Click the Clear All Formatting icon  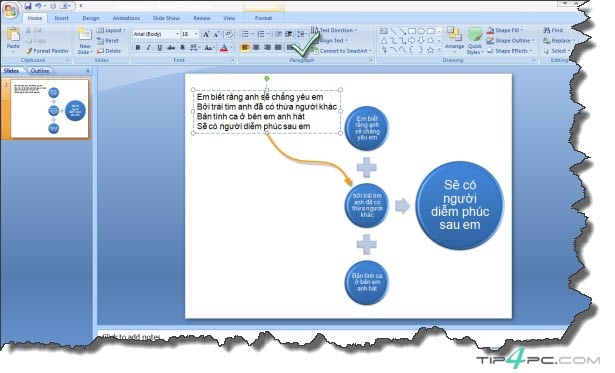click(229, 34)
